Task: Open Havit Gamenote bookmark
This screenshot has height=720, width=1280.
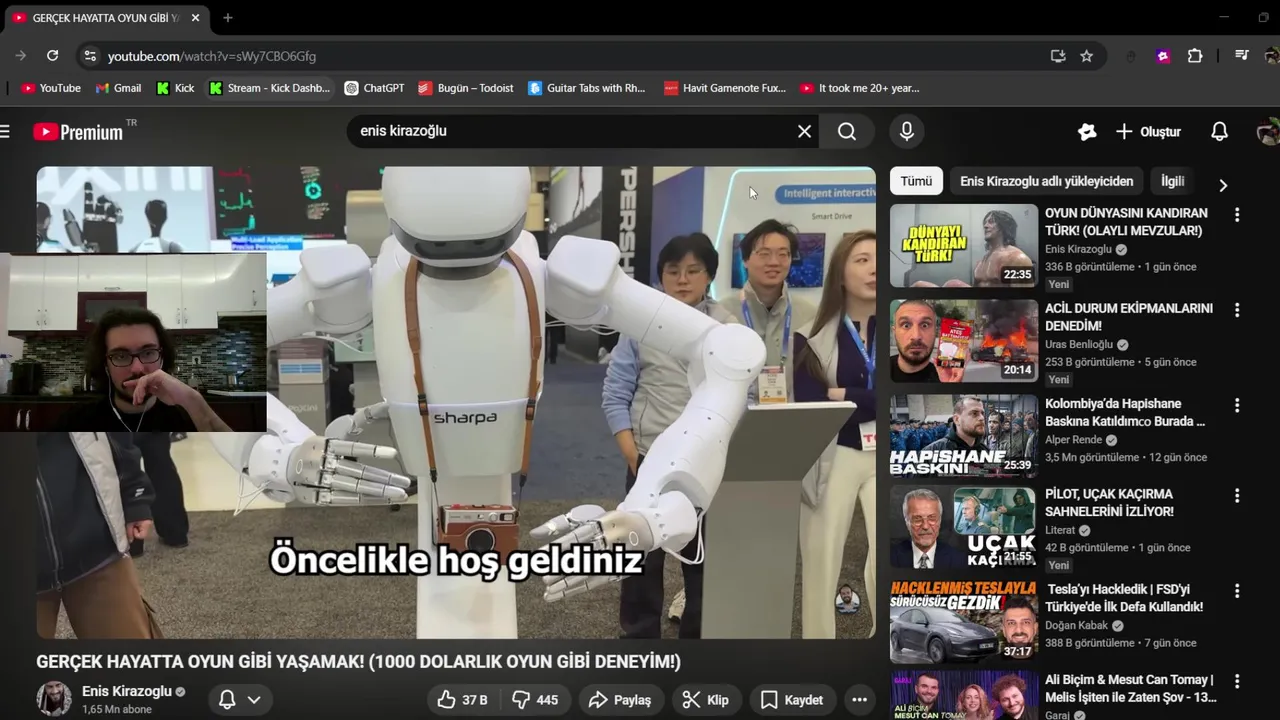Action: coord(725,88)
